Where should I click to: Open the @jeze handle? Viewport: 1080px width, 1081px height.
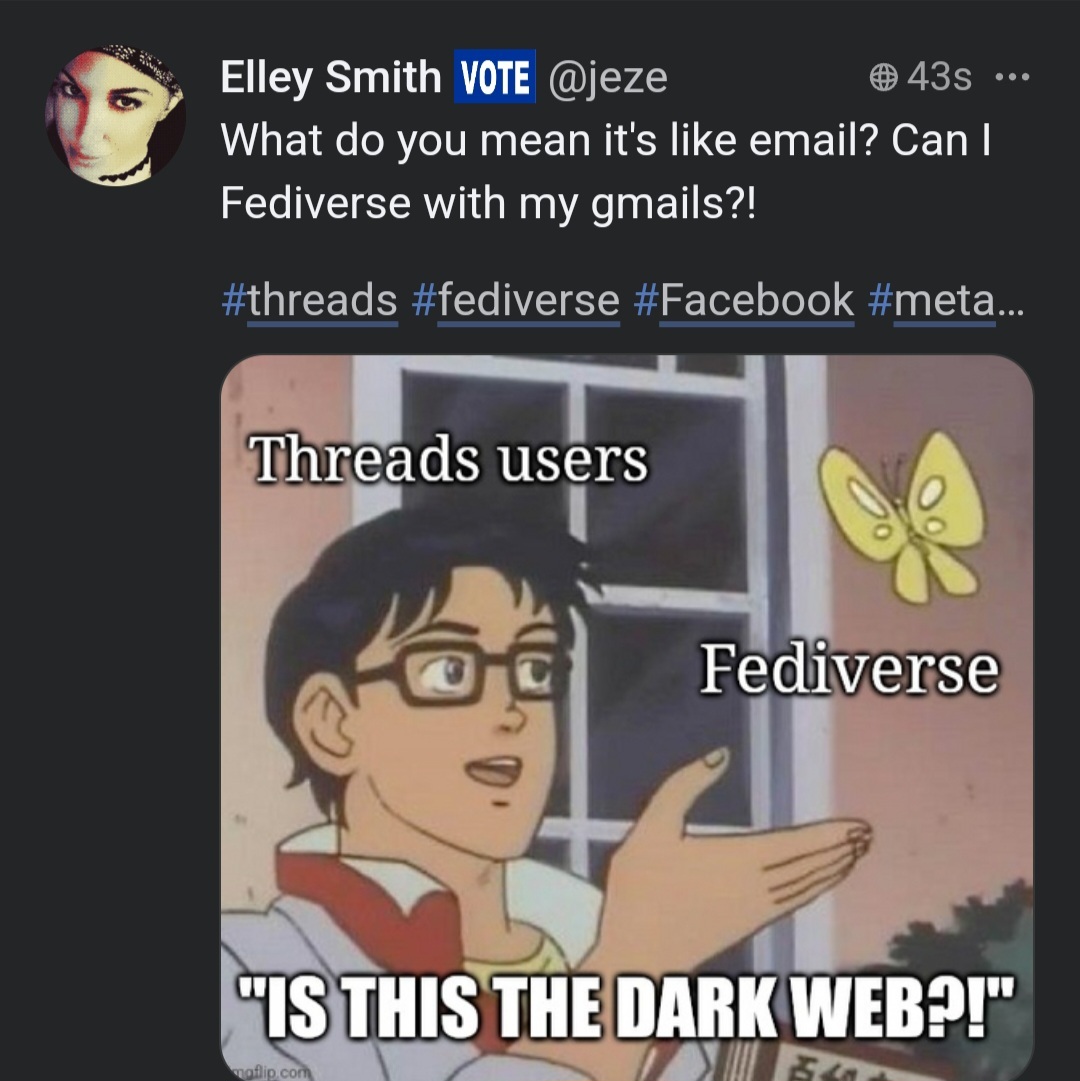click(608, 77)
